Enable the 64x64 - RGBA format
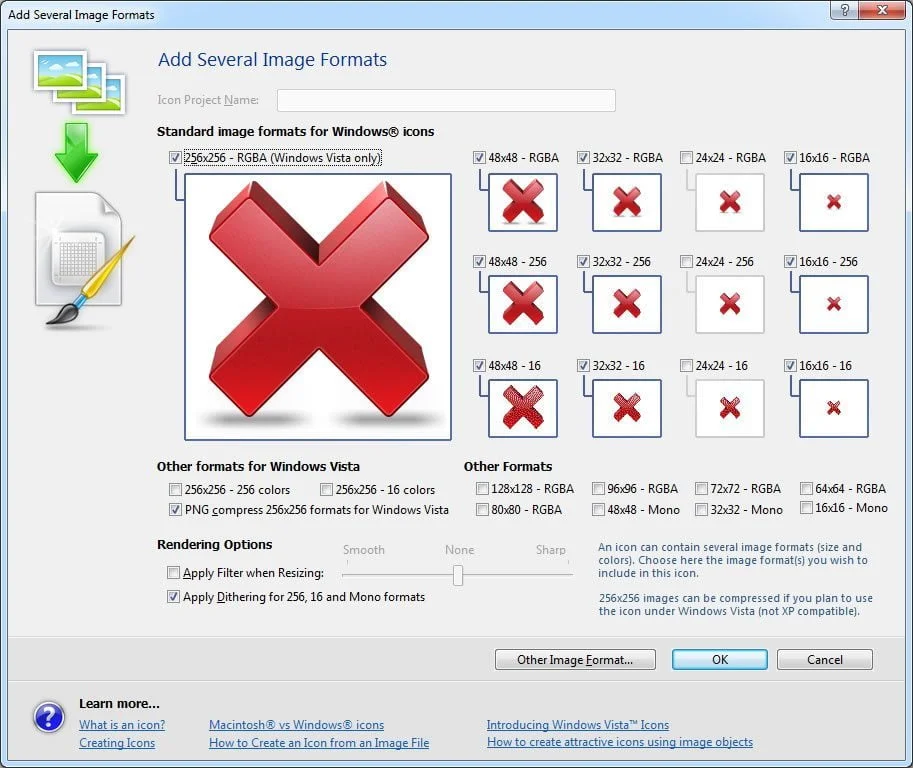913x768 pixels. click(806, 488)
